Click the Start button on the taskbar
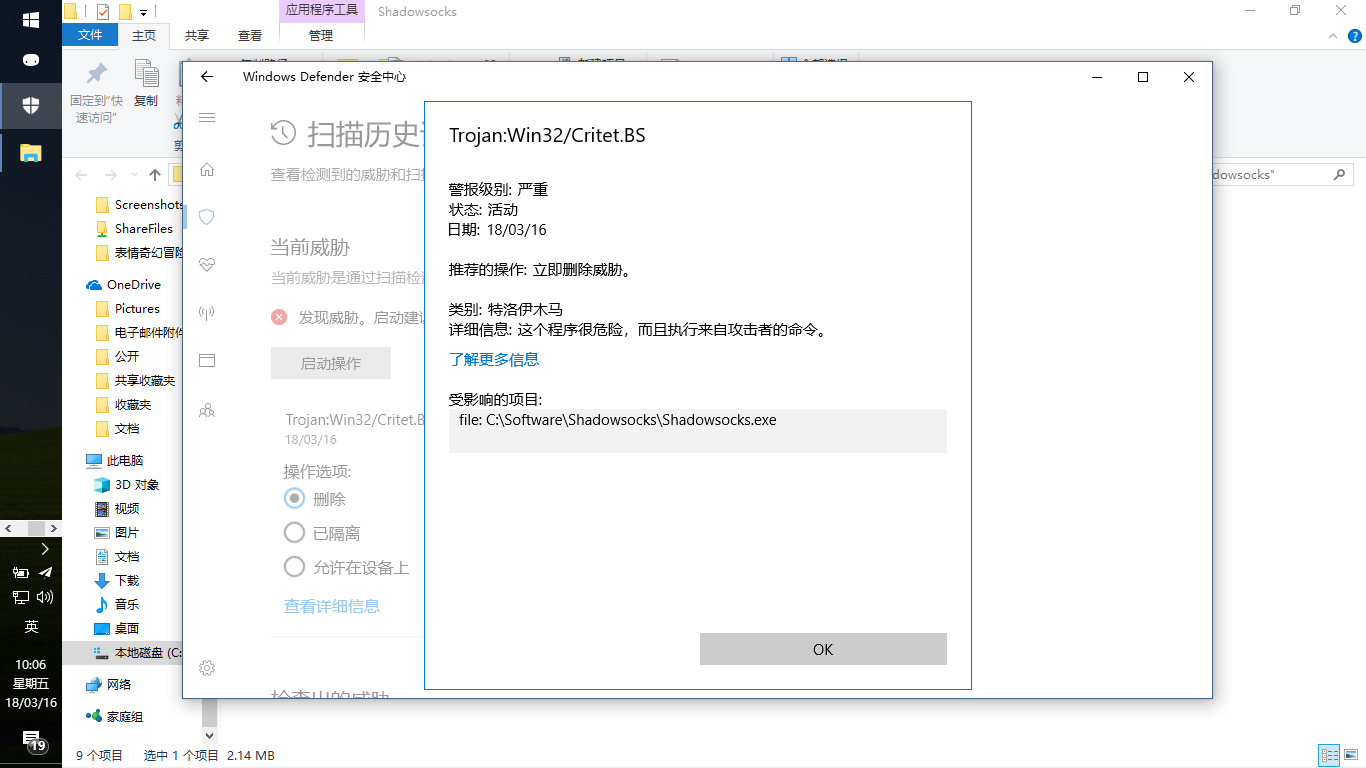 click(31, 20)
